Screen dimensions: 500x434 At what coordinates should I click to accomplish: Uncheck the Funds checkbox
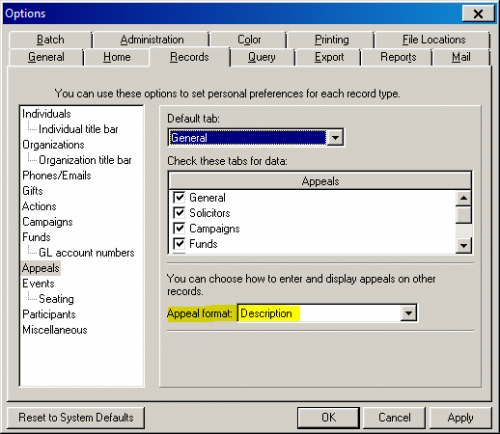coord(179,244)
